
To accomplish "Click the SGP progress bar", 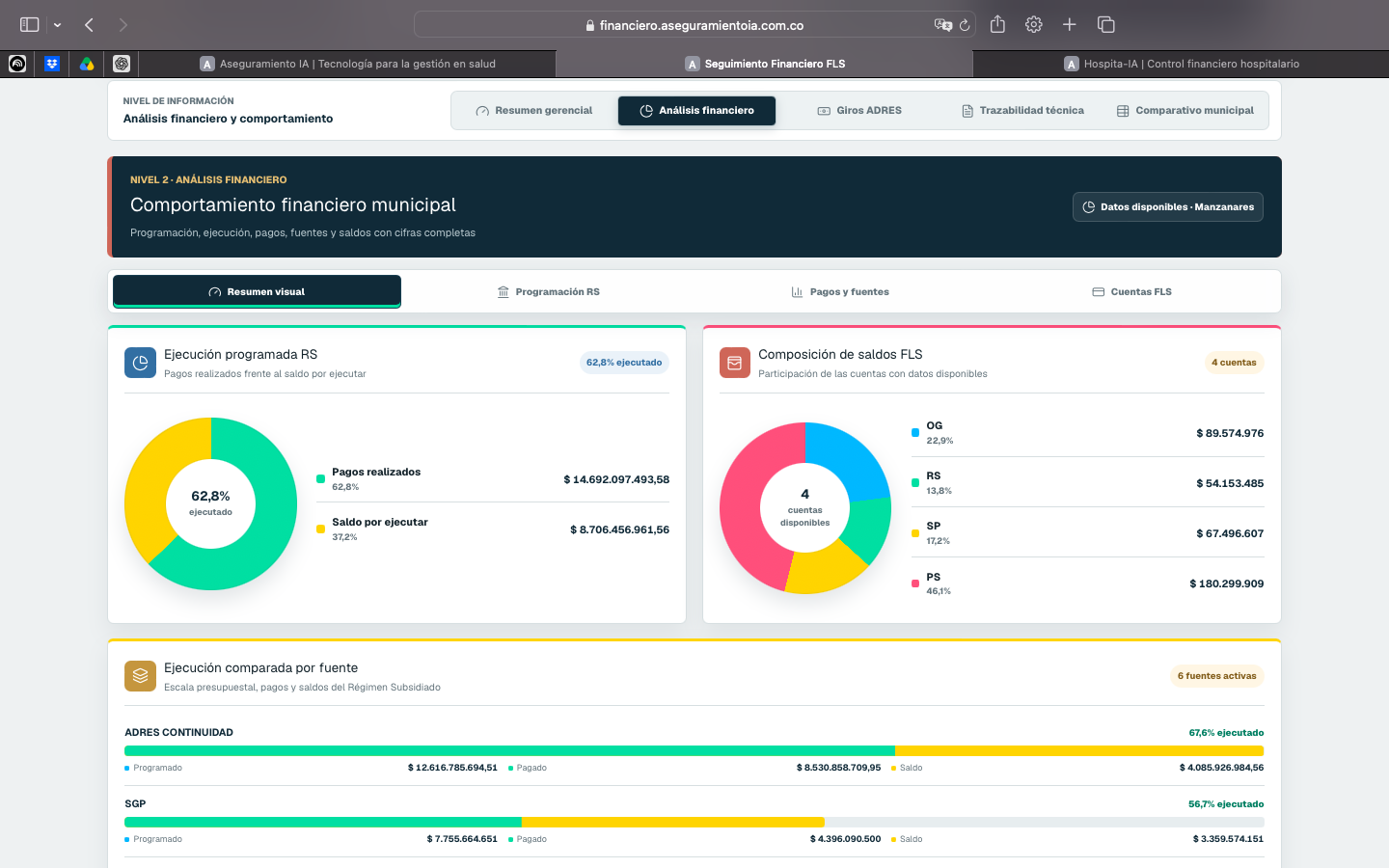I will [694, 822].
